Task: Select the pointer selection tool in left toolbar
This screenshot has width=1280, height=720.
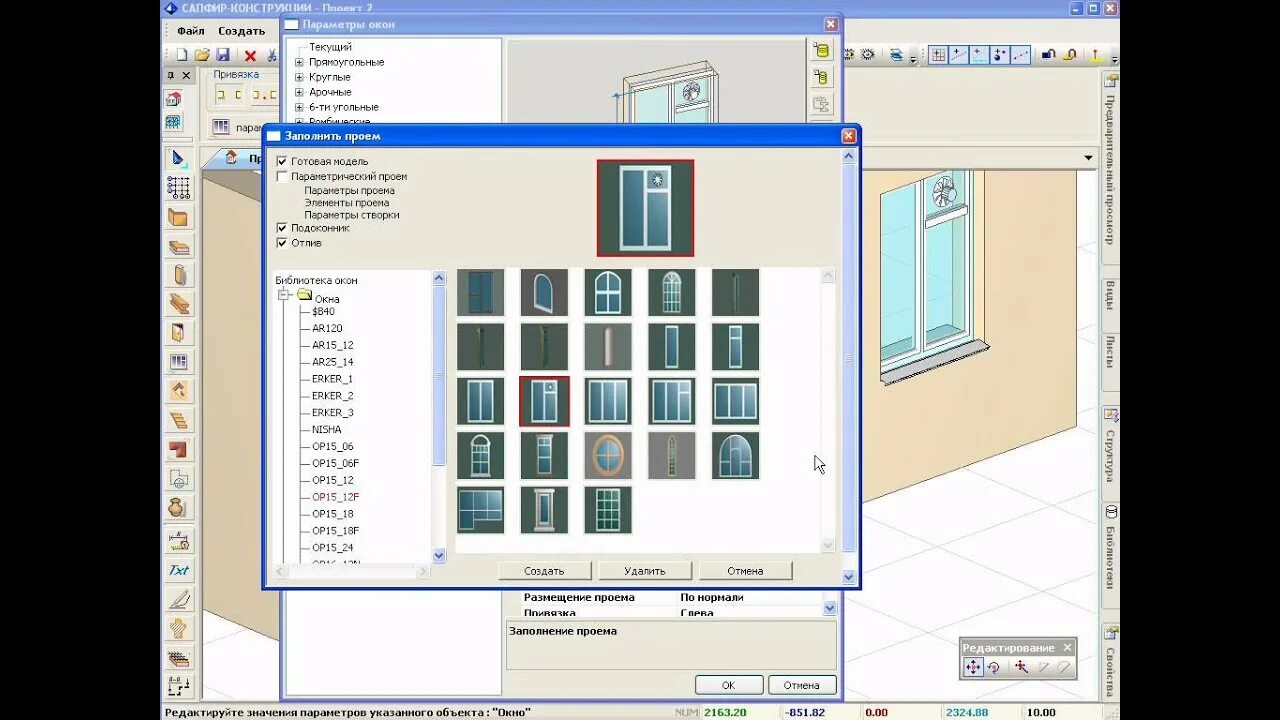Action: [x=178, y=158]
